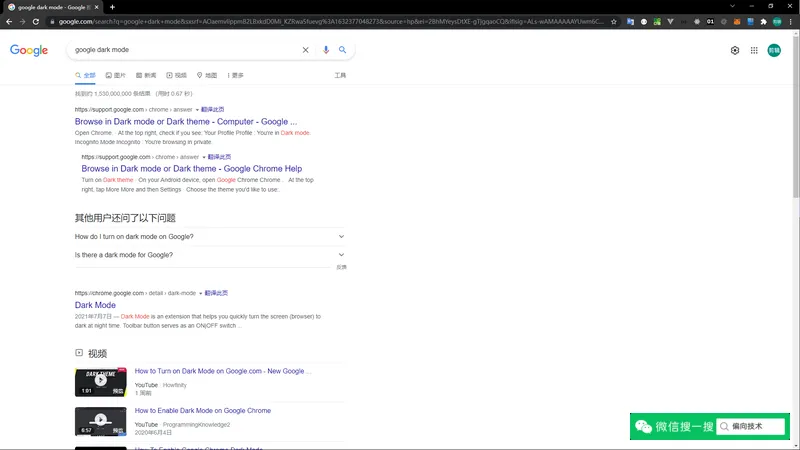Click 翻译此页 for the Dark Mode extension result
The image size is (800, 450).
click(216, 293)
